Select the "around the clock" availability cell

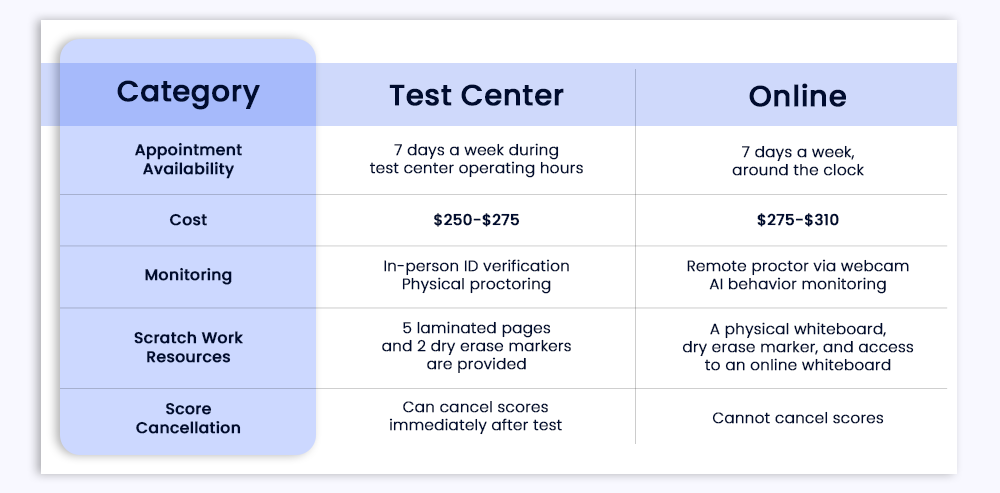(797, 160)
